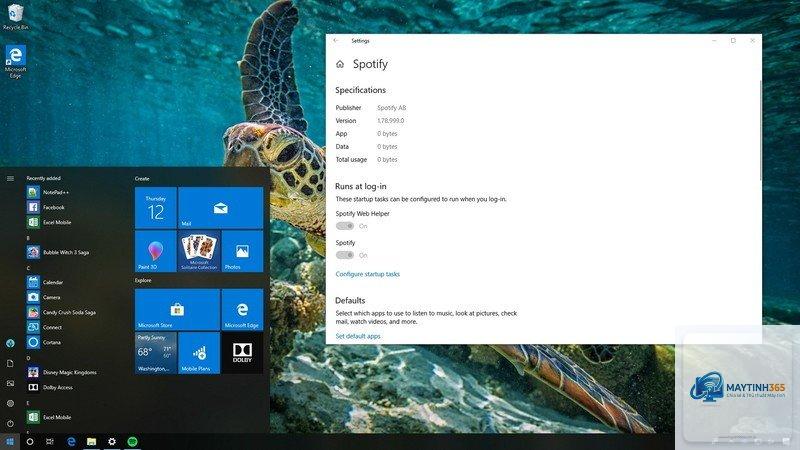This screenshot has width=800, height=450.
Task: Open the Mobile Plans tile
Action: [199, 353]
